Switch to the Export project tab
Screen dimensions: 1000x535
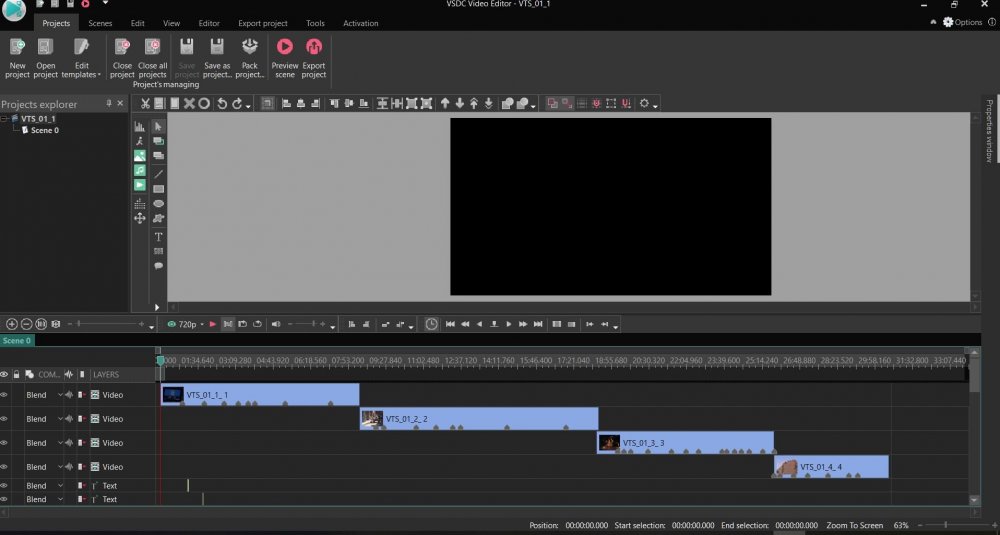[263, 23]
